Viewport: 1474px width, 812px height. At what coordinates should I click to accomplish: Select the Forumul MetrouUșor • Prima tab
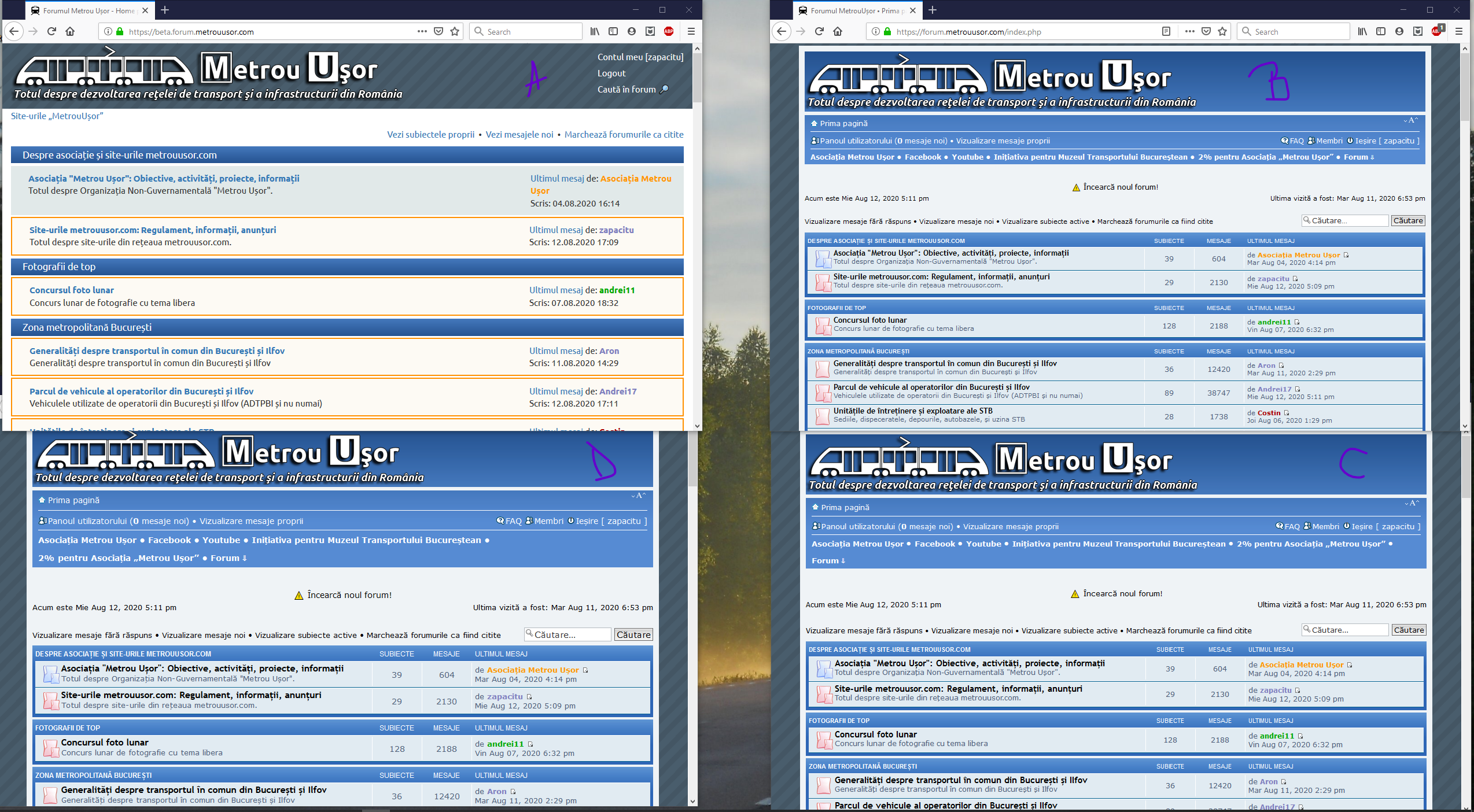pyautogui.click(x=857, y=10)
